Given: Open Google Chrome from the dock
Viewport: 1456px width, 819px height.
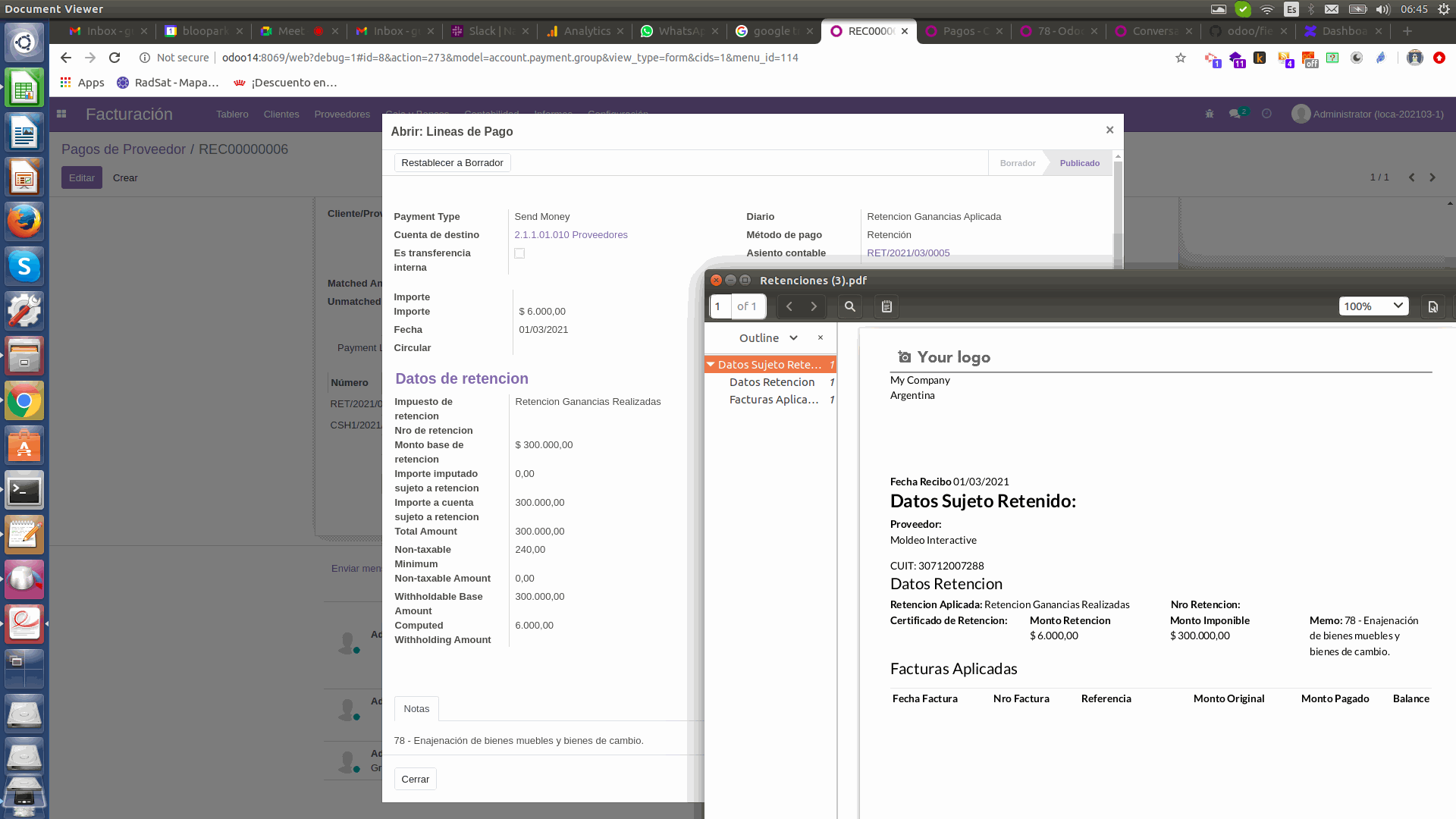Looking at the screenshot, I should pos(24,400).
